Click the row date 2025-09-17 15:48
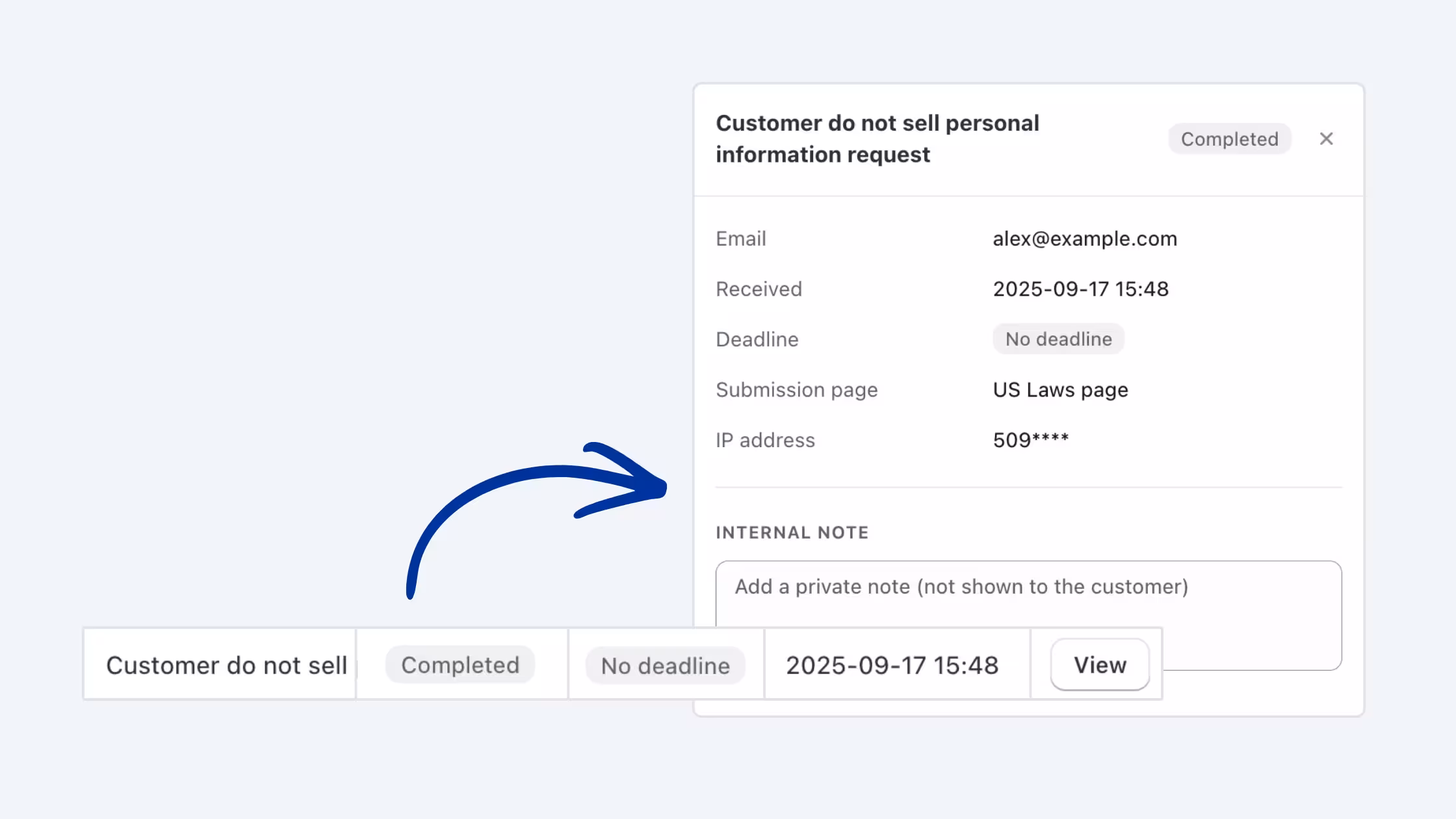Viewport: 1456px width, 819px height. [892, 666]
